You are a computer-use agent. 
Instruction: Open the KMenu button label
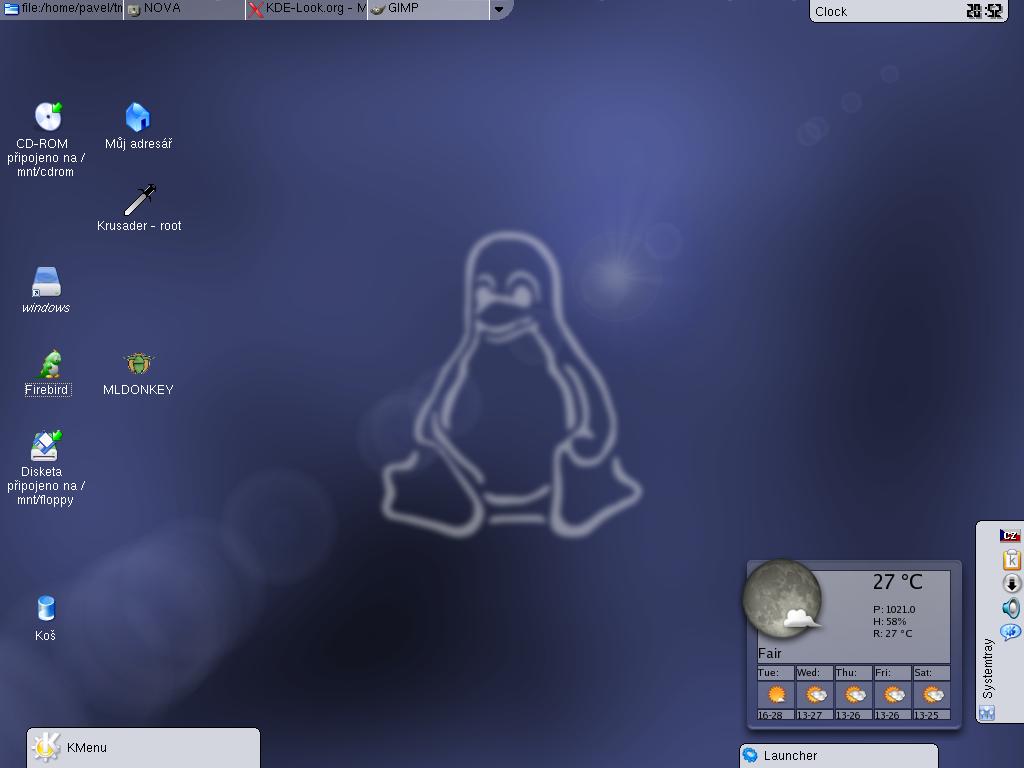[87, 747]
